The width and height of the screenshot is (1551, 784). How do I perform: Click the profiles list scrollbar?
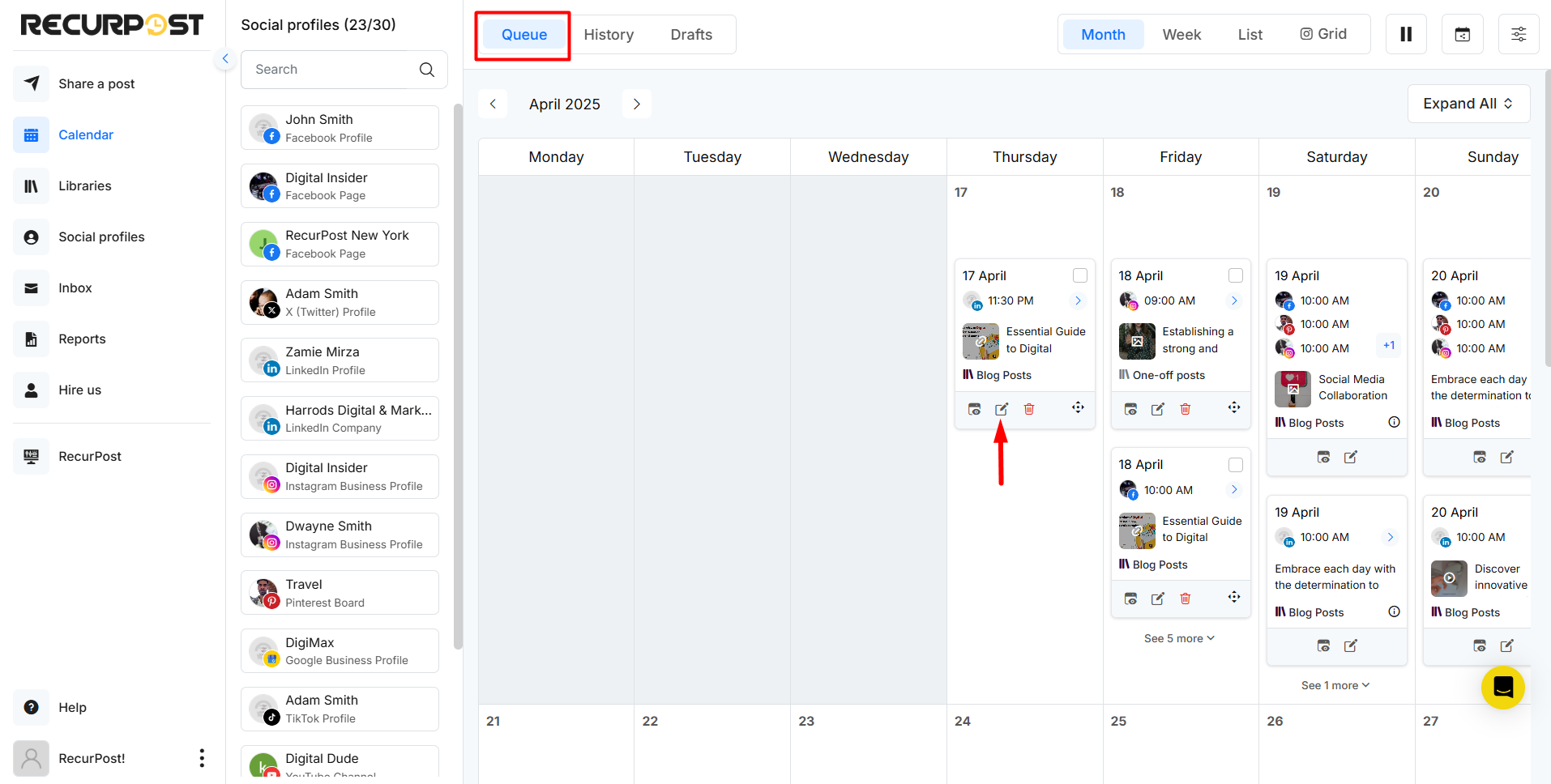pyautogui.click(x=458, y=377)
